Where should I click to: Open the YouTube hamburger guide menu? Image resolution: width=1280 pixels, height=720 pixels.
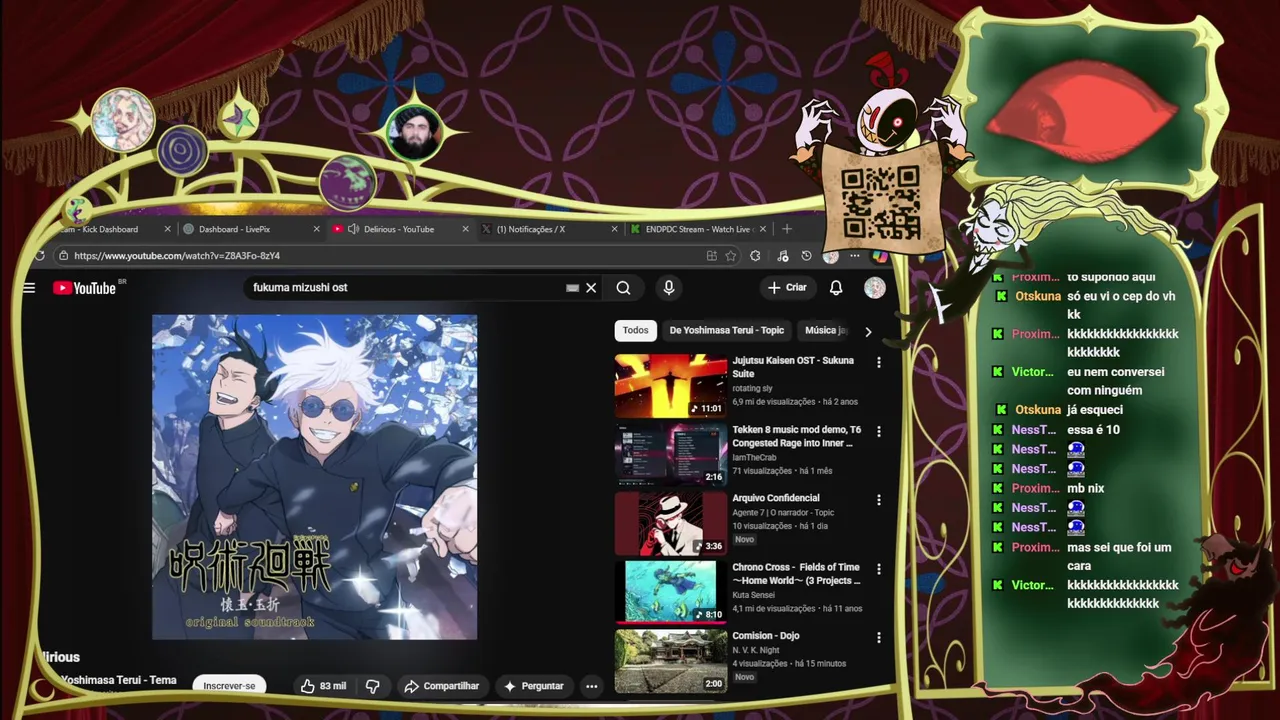coord(29,288)
